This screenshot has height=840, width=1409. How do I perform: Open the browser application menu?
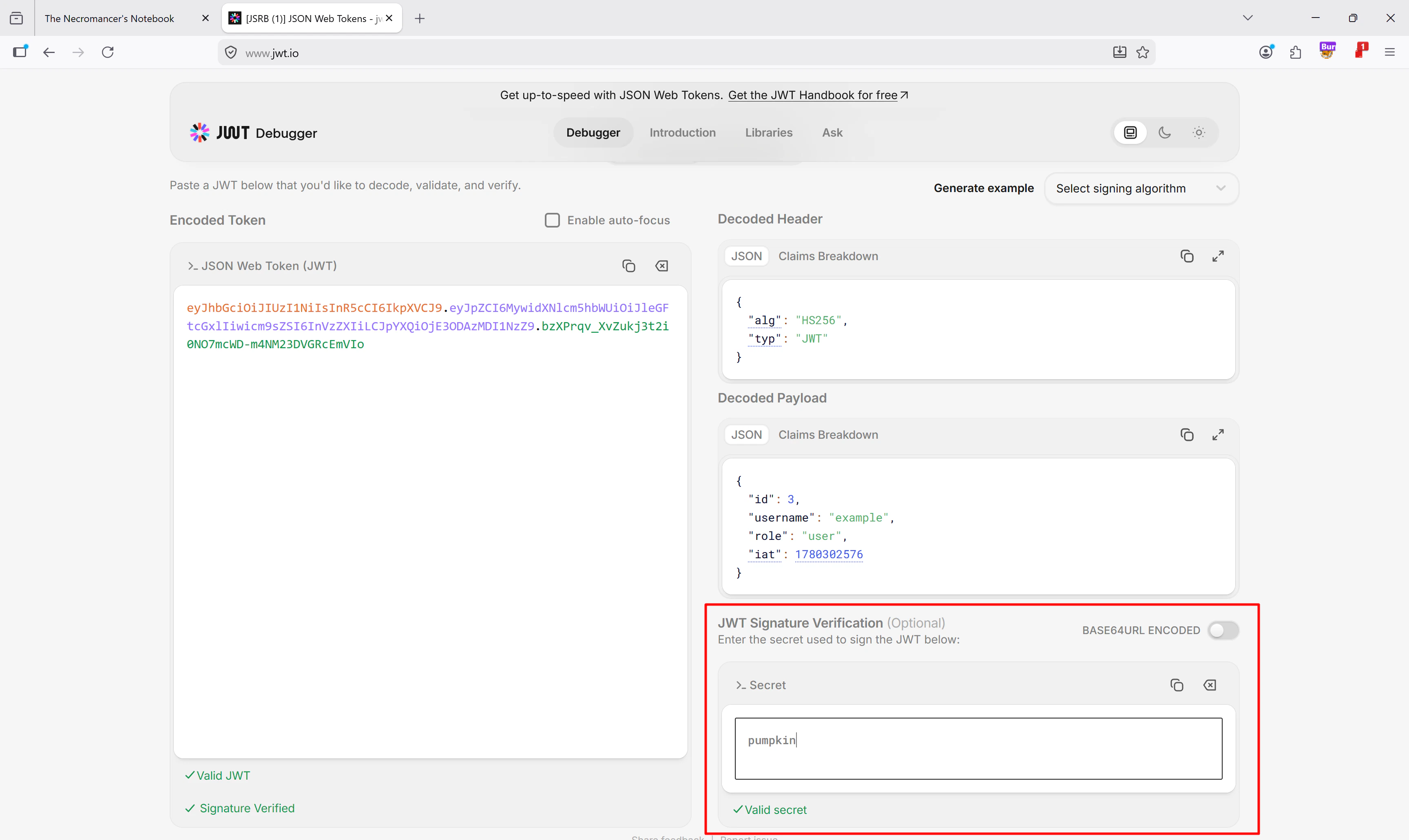tap(1390, 52)
